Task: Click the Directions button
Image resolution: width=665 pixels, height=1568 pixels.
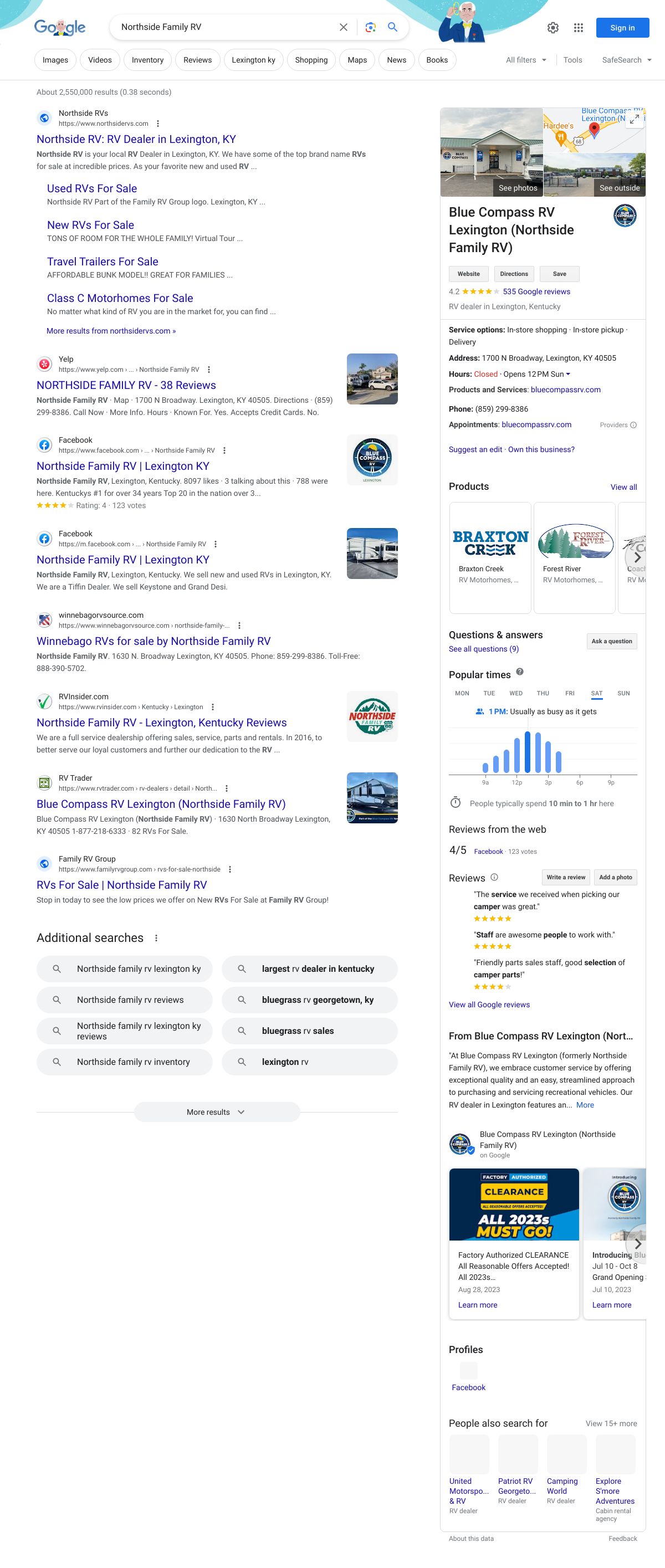Action: point(514,274)
